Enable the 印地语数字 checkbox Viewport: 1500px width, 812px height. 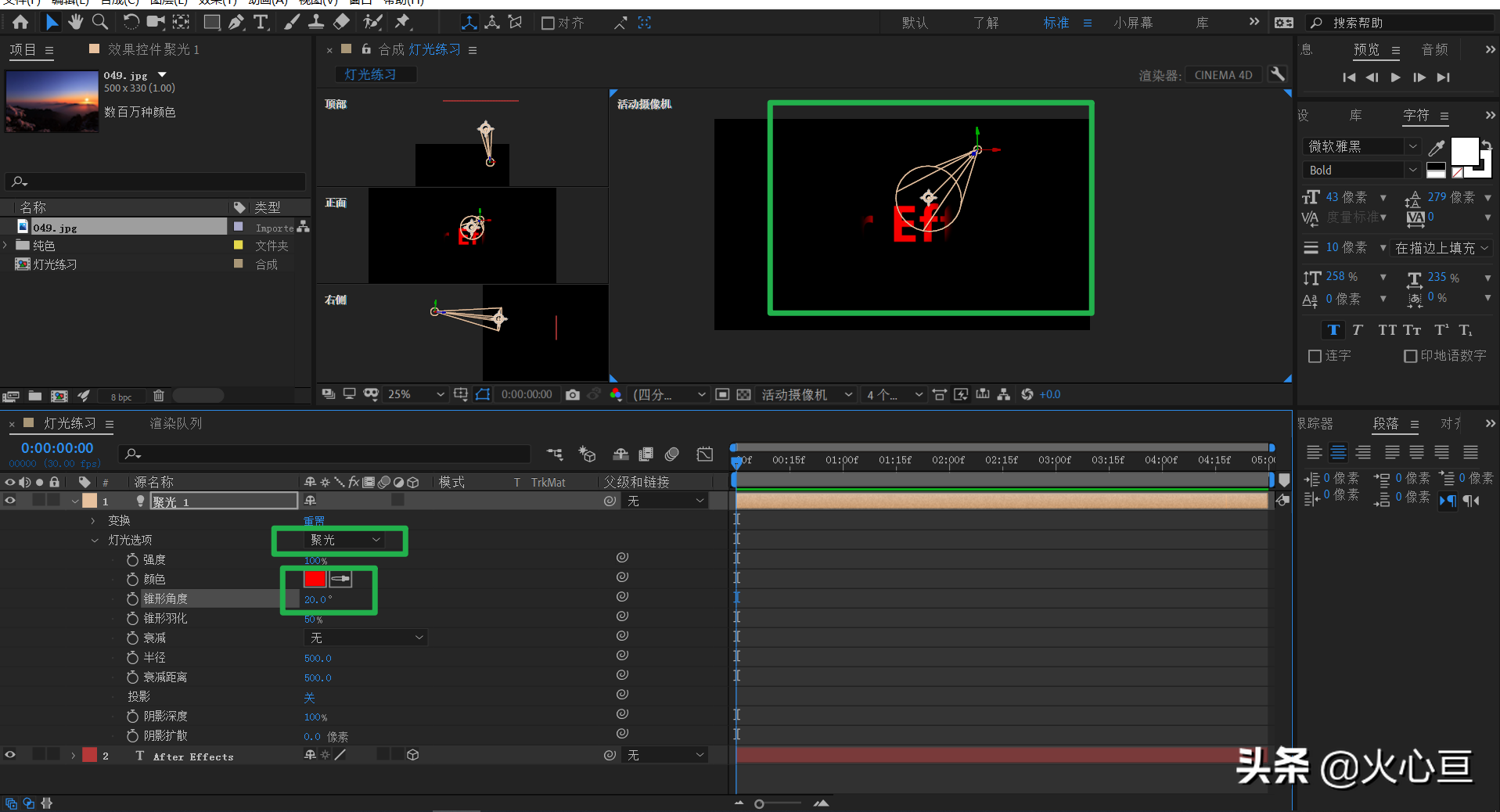1410,356
